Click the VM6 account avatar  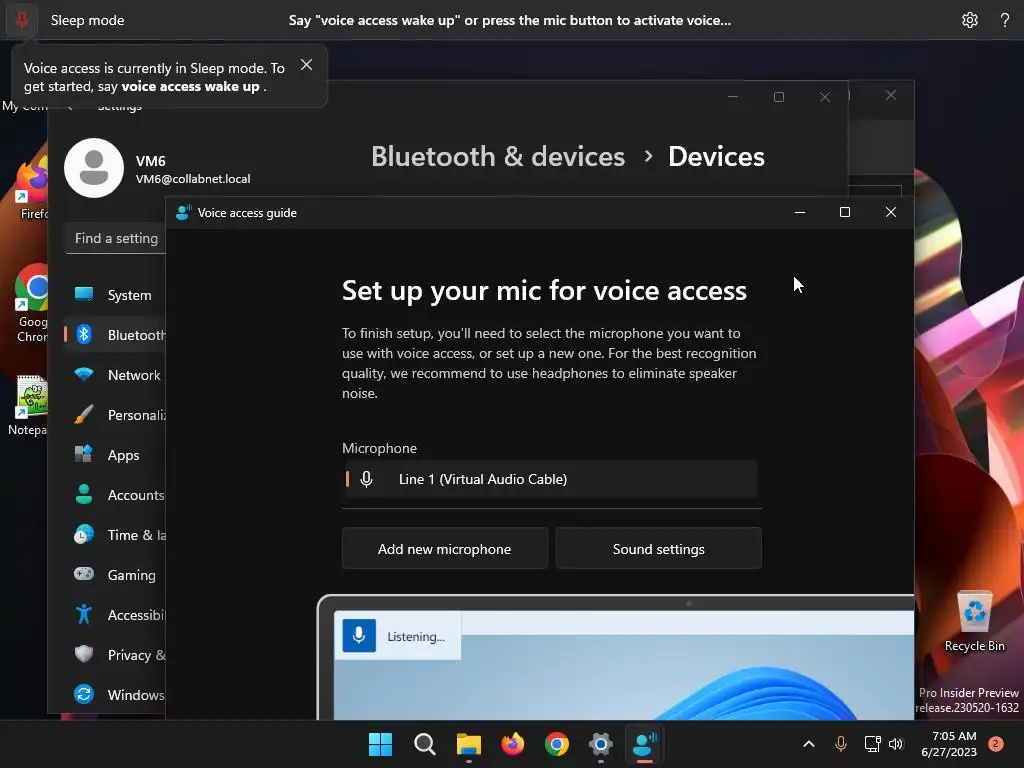(x=94, y=168)
